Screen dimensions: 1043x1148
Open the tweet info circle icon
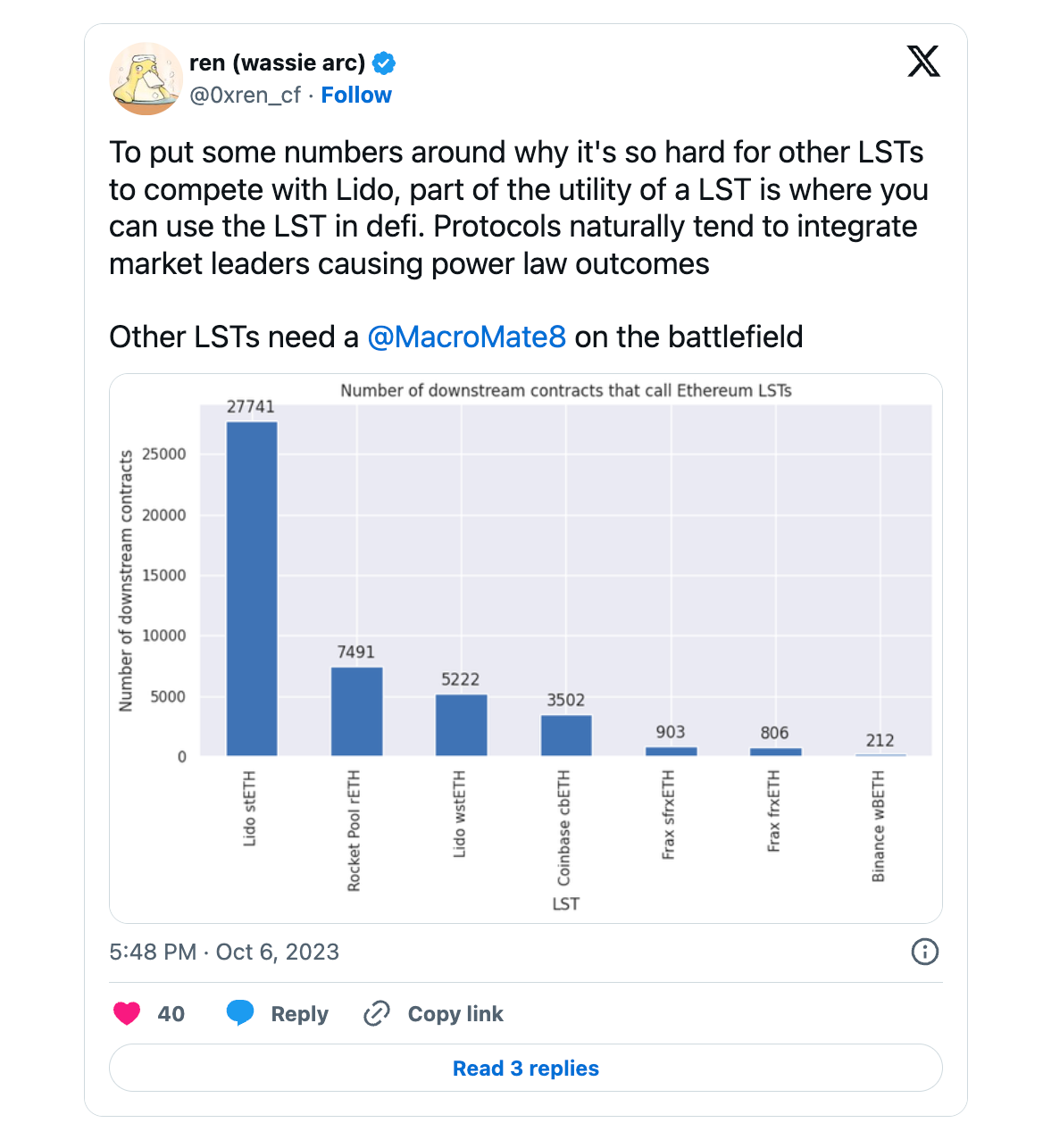924,952
